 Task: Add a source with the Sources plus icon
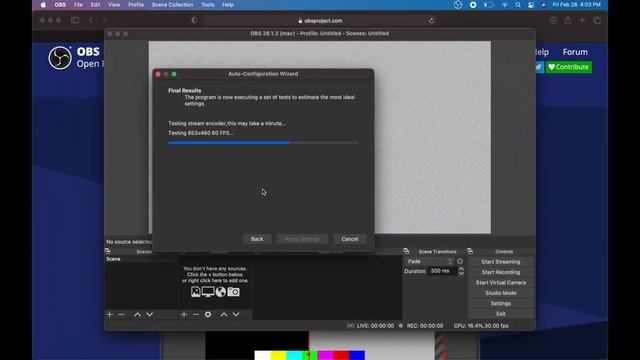[184, 315]
